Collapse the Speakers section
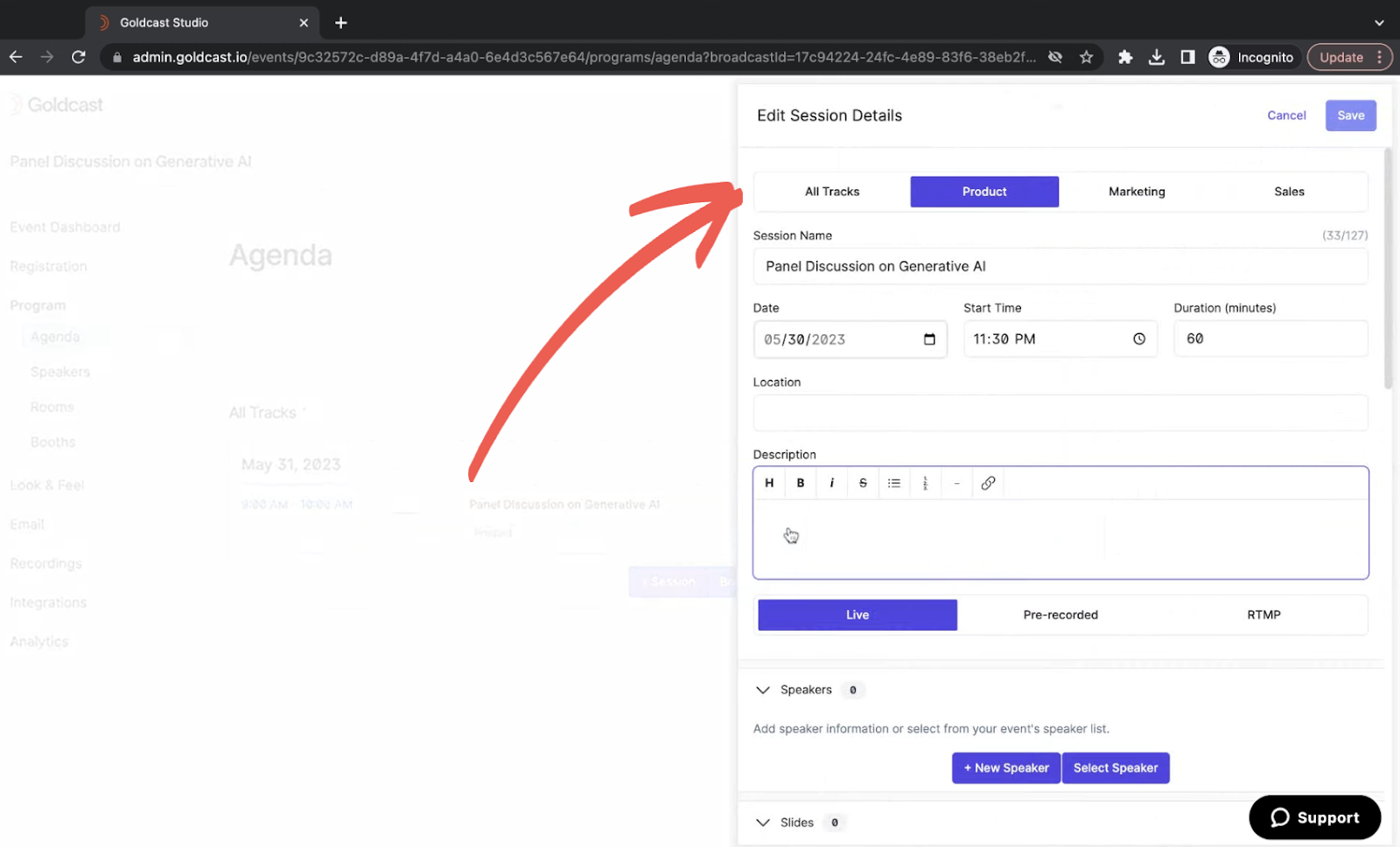The height and width of the screenshot is (847, 1400). 763,690
